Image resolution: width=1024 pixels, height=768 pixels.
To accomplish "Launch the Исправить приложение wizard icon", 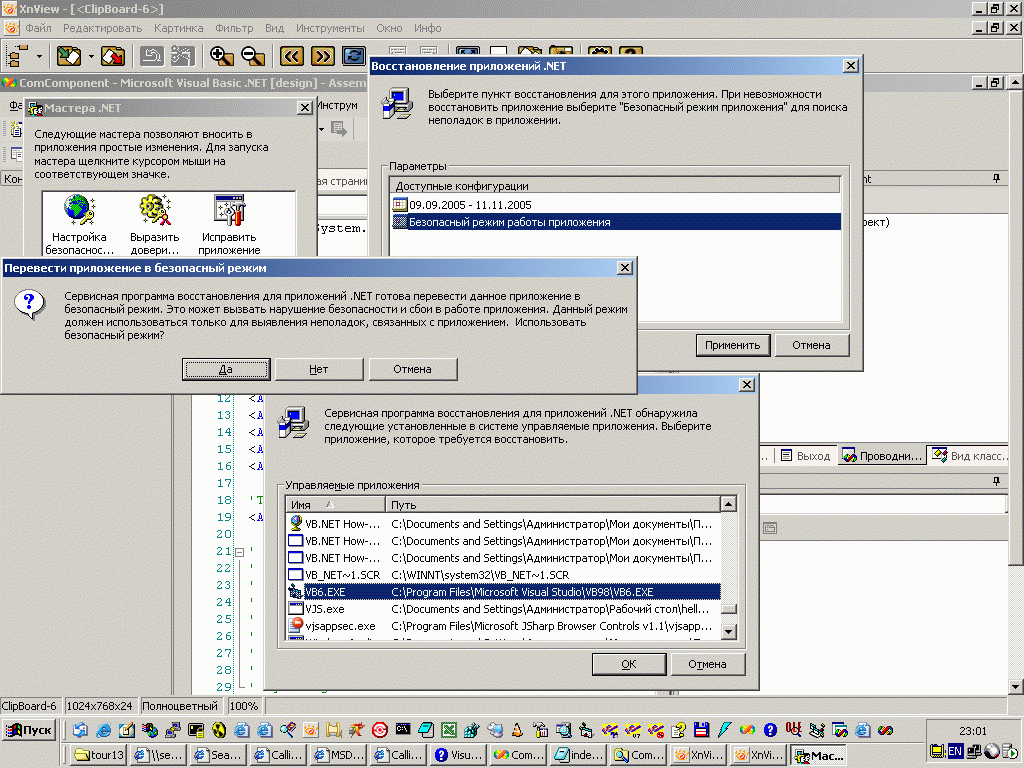I will point(229,225).
